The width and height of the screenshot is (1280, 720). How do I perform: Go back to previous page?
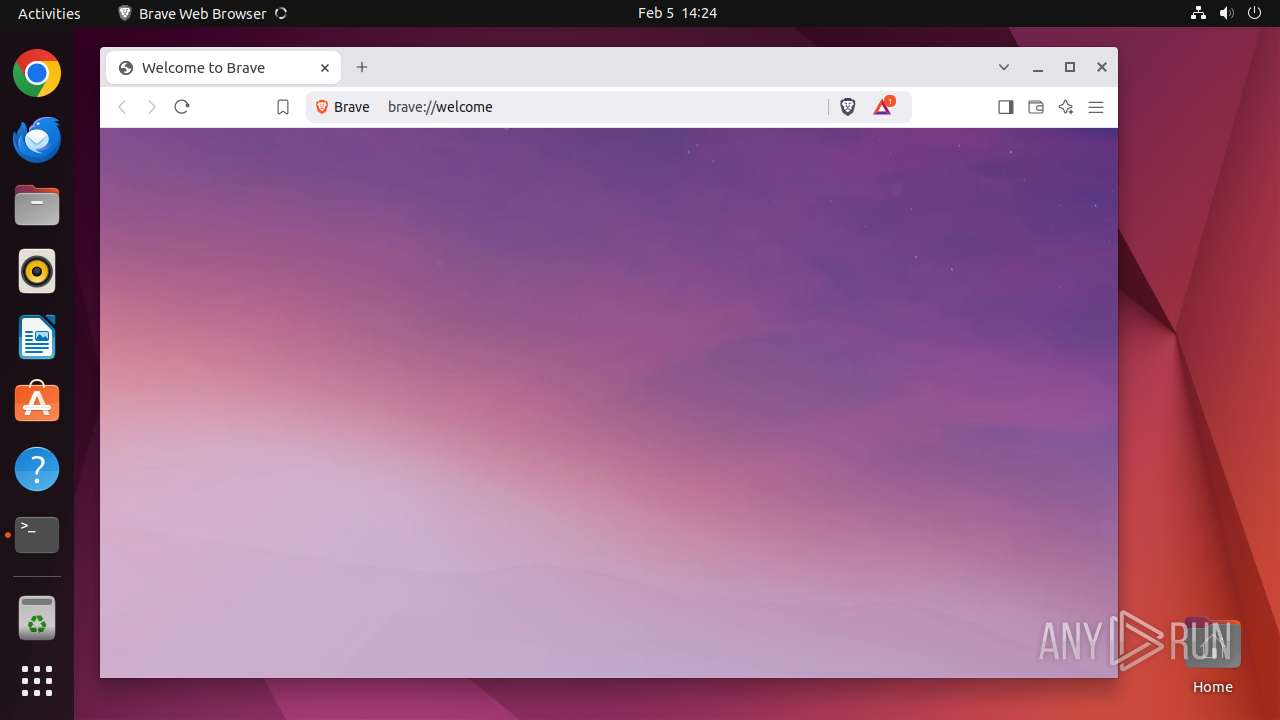pyautogui.click(x=122, y=107)
